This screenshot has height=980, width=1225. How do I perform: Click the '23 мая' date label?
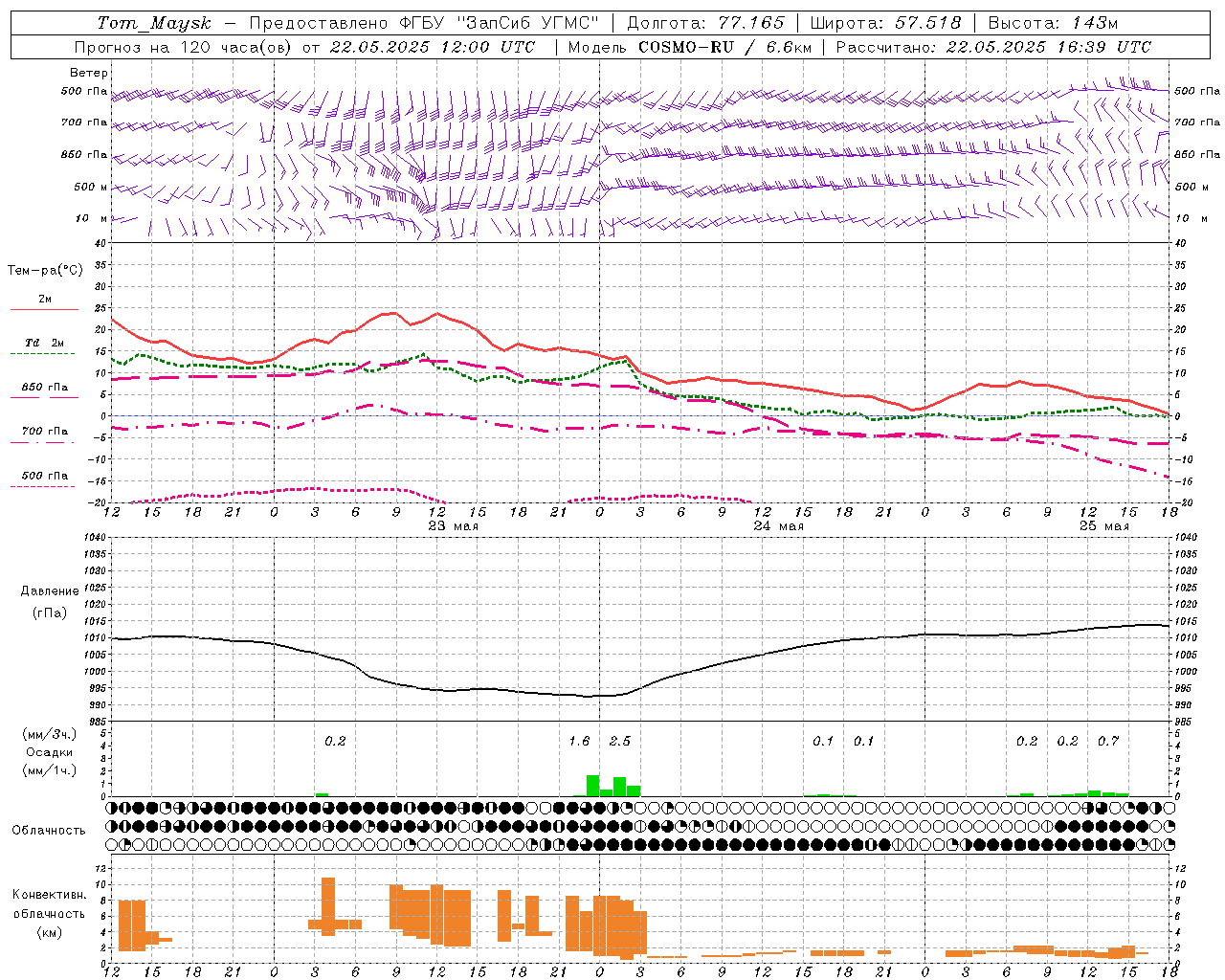454,525
